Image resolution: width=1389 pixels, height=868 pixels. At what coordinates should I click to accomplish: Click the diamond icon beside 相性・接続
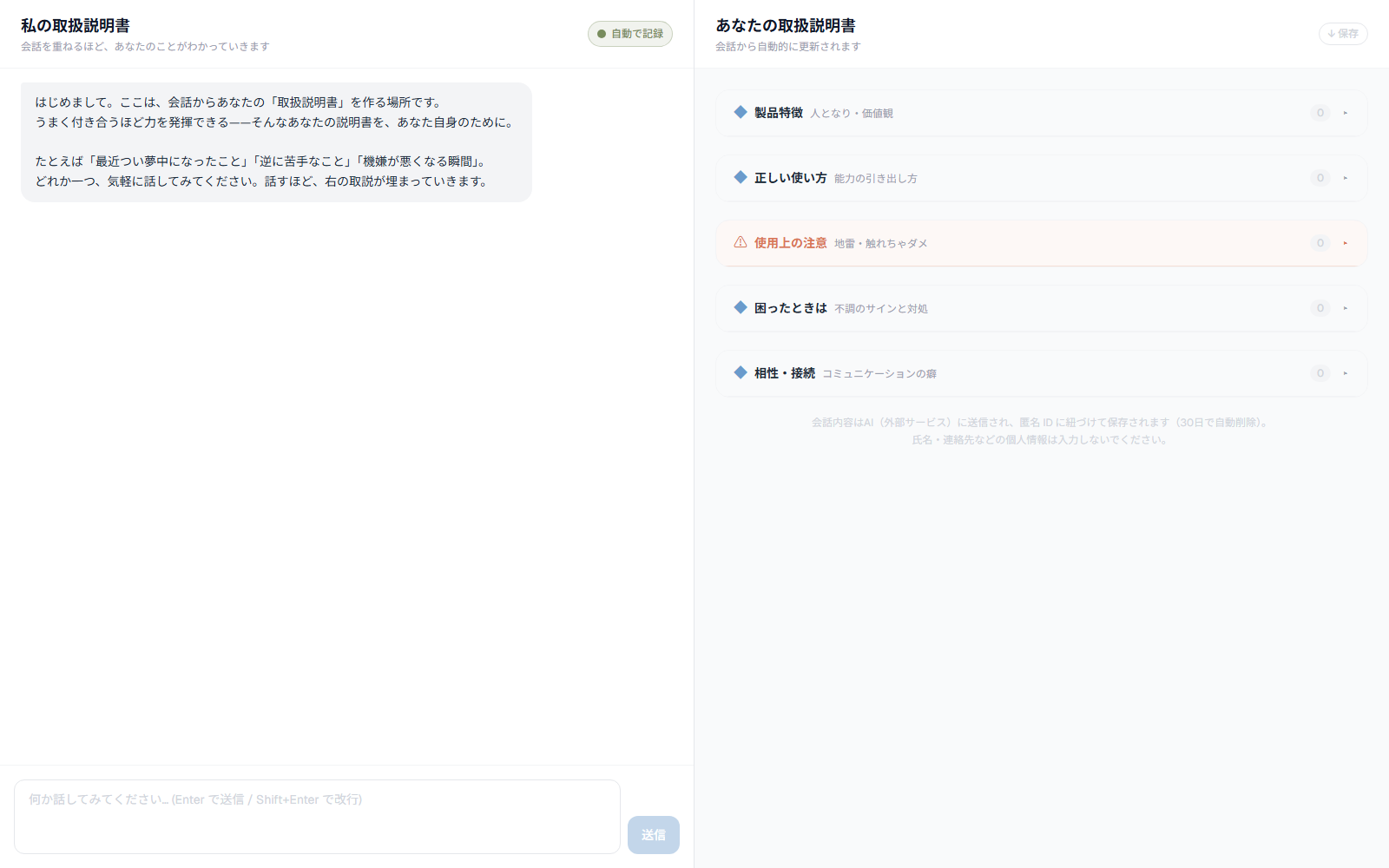point(741,372)
